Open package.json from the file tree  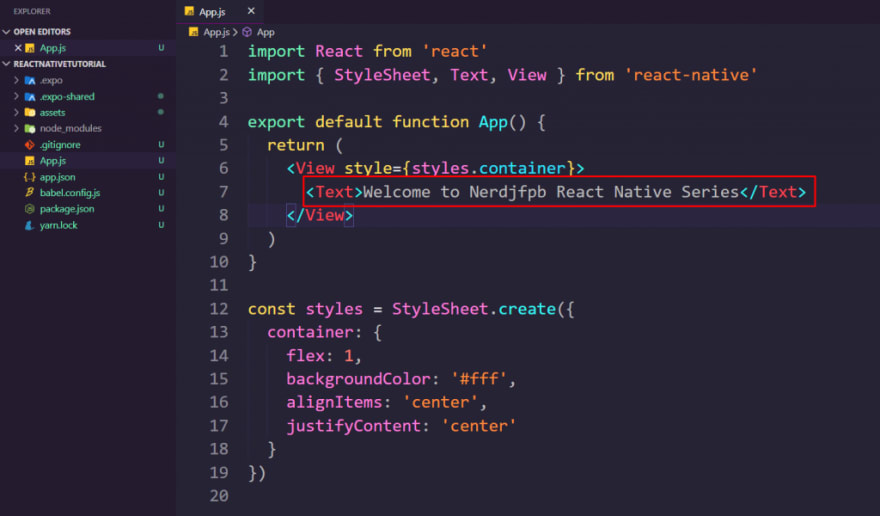[67, 209]
